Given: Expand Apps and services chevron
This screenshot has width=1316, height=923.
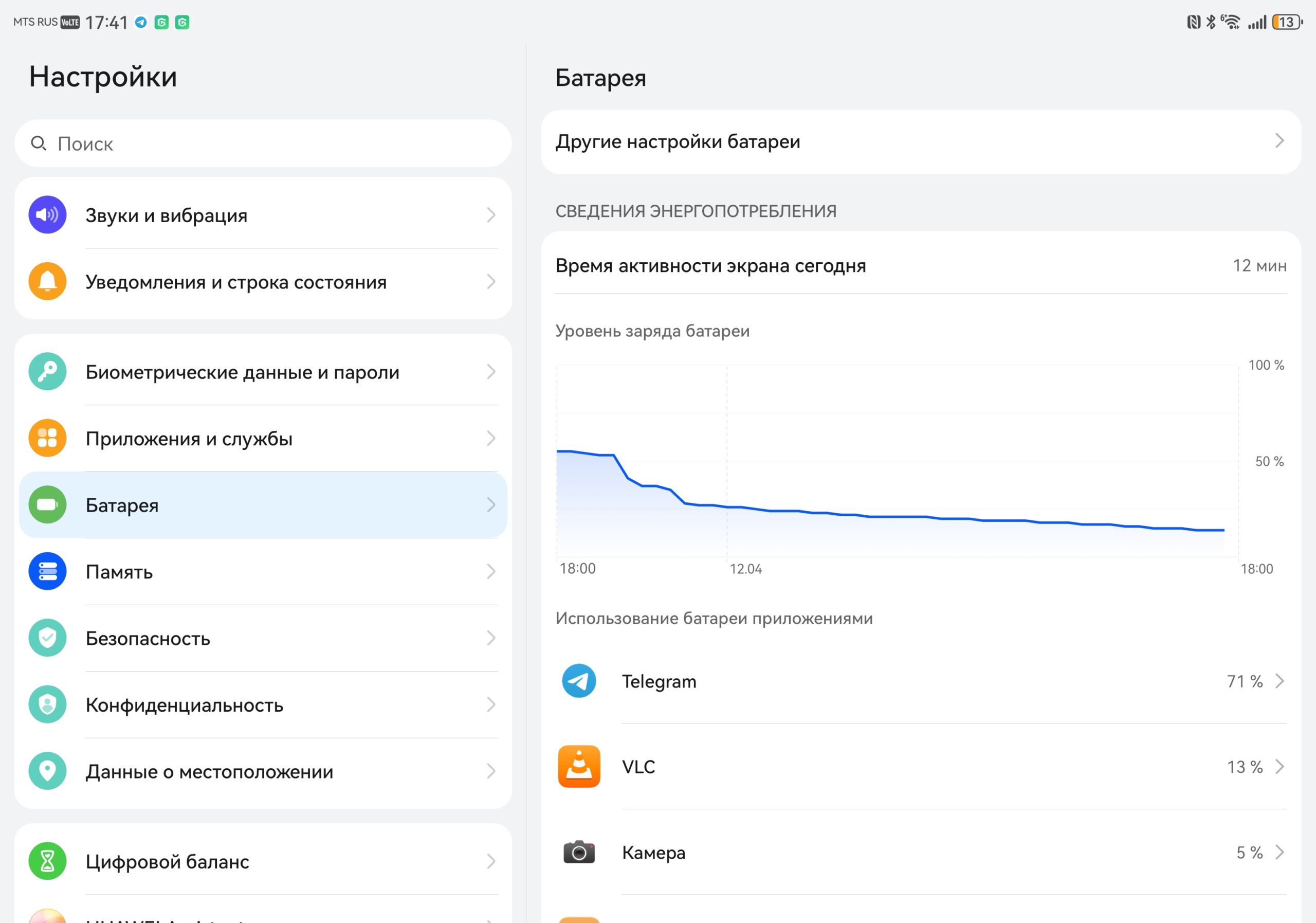Looking at the screenshot, I should pyautogui.click(x=490, y=438).
